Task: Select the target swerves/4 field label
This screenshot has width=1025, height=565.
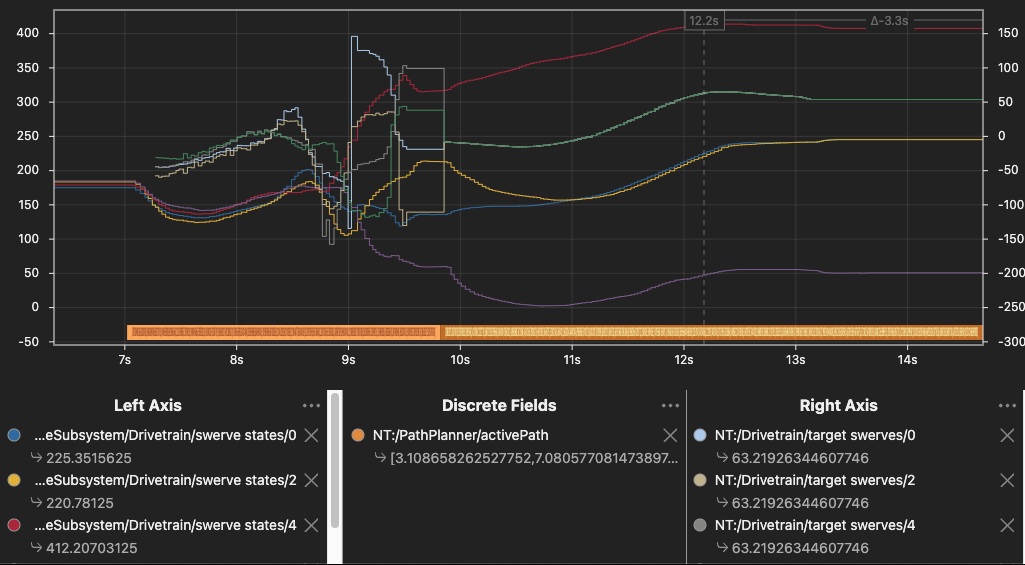Action: point(815,525)
